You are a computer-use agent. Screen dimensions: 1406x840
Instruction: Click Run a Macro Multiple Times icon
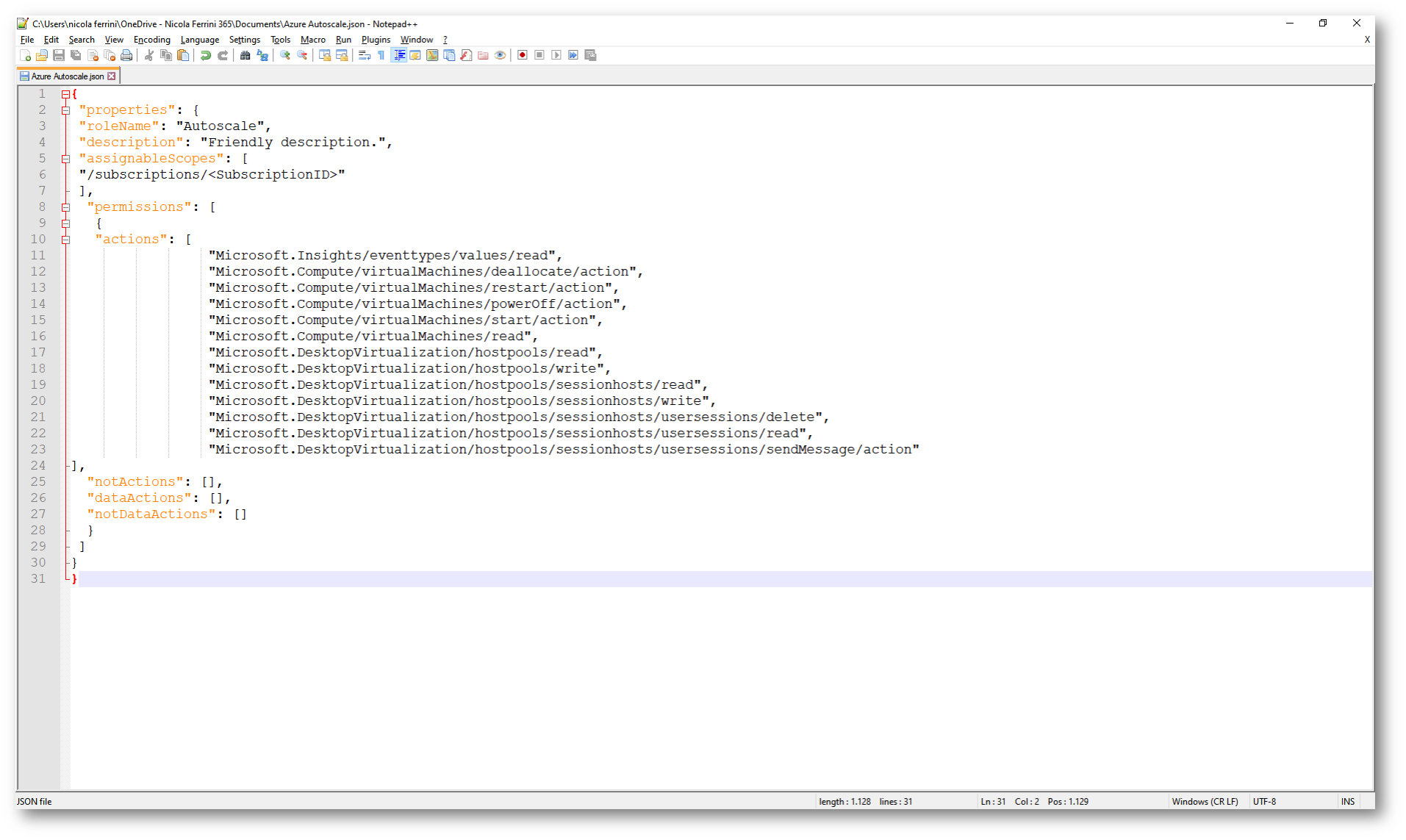tap(573, 55)
